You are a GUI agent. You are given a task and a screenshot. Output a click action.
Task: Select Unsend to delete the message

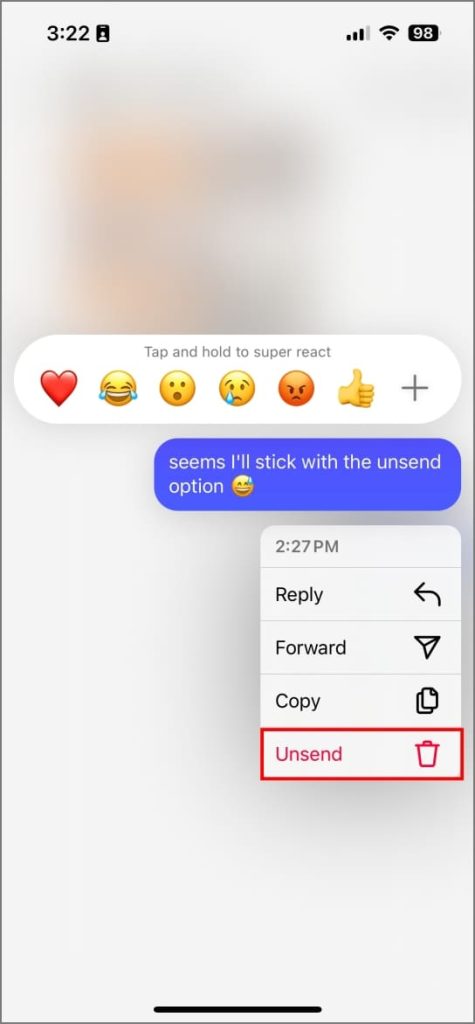pyautogui.click(x=361, y=754)
